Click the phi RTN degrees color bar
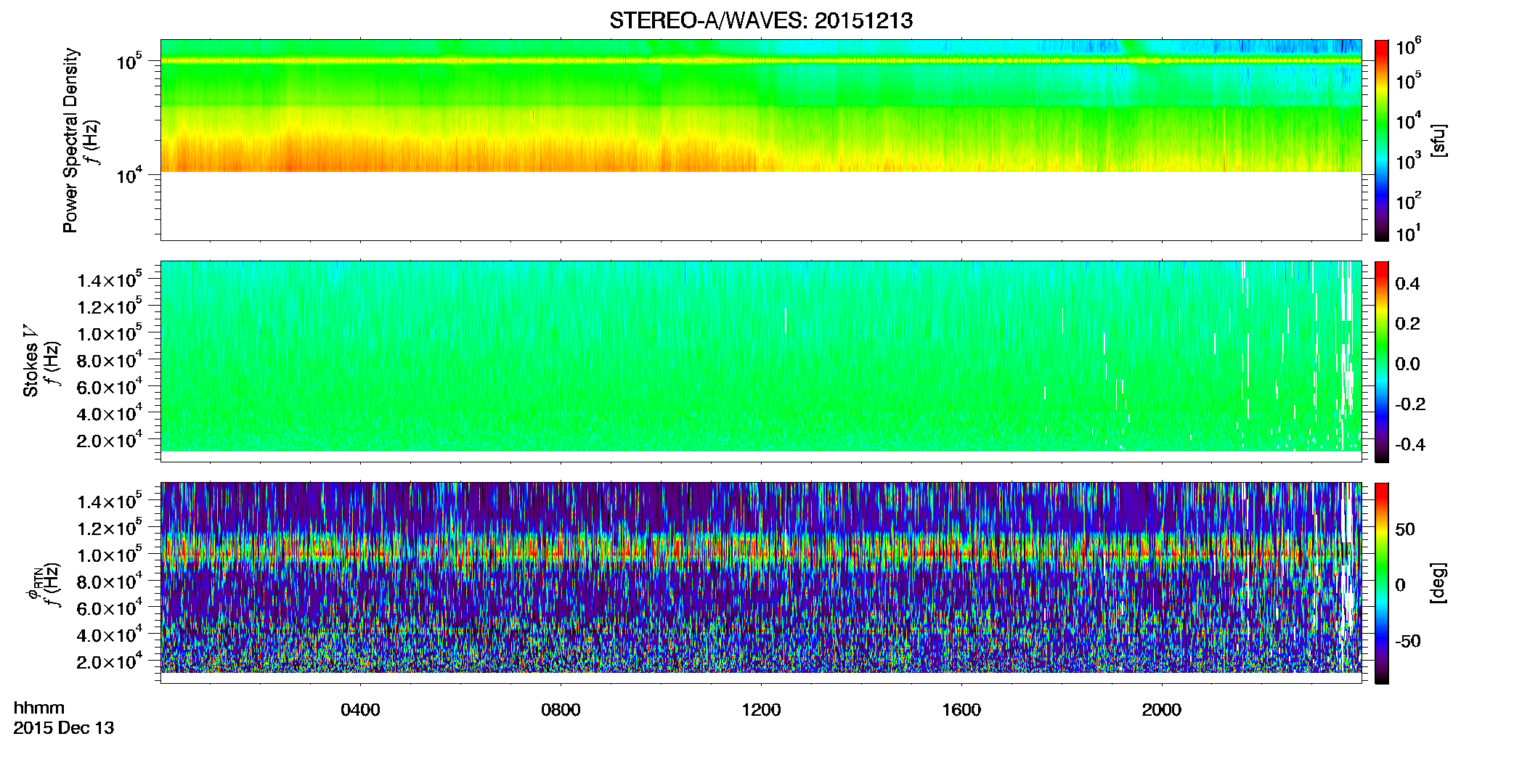Screen dimensions: 1522x784 (1382, 583)
